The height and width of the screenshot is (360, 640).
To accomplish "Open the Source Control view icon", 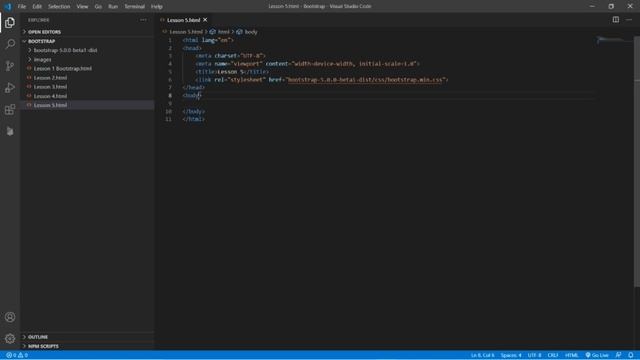I will (10, 66).
